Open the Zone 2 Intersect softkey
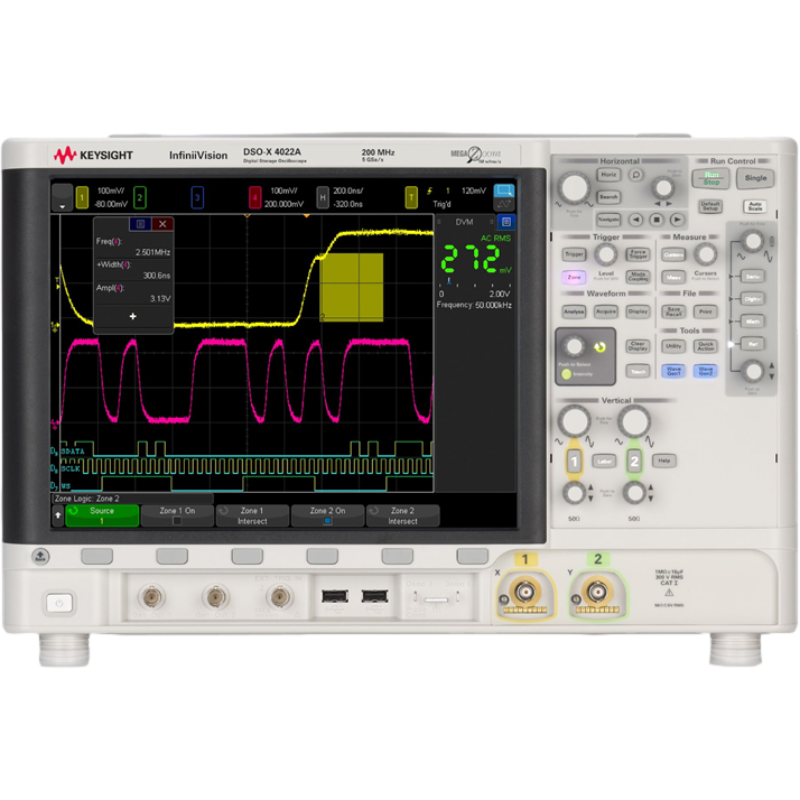The height and width of the screenshot is (800, 800). tap(403, 515)
